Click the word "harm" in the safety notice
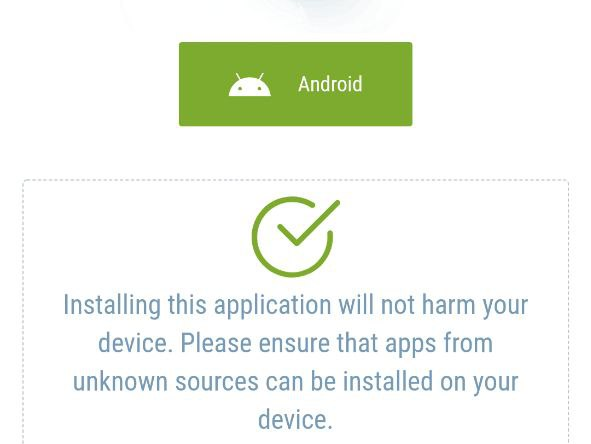Image resolution: width=591 pixels, height=444 pixels. point(448,305)
